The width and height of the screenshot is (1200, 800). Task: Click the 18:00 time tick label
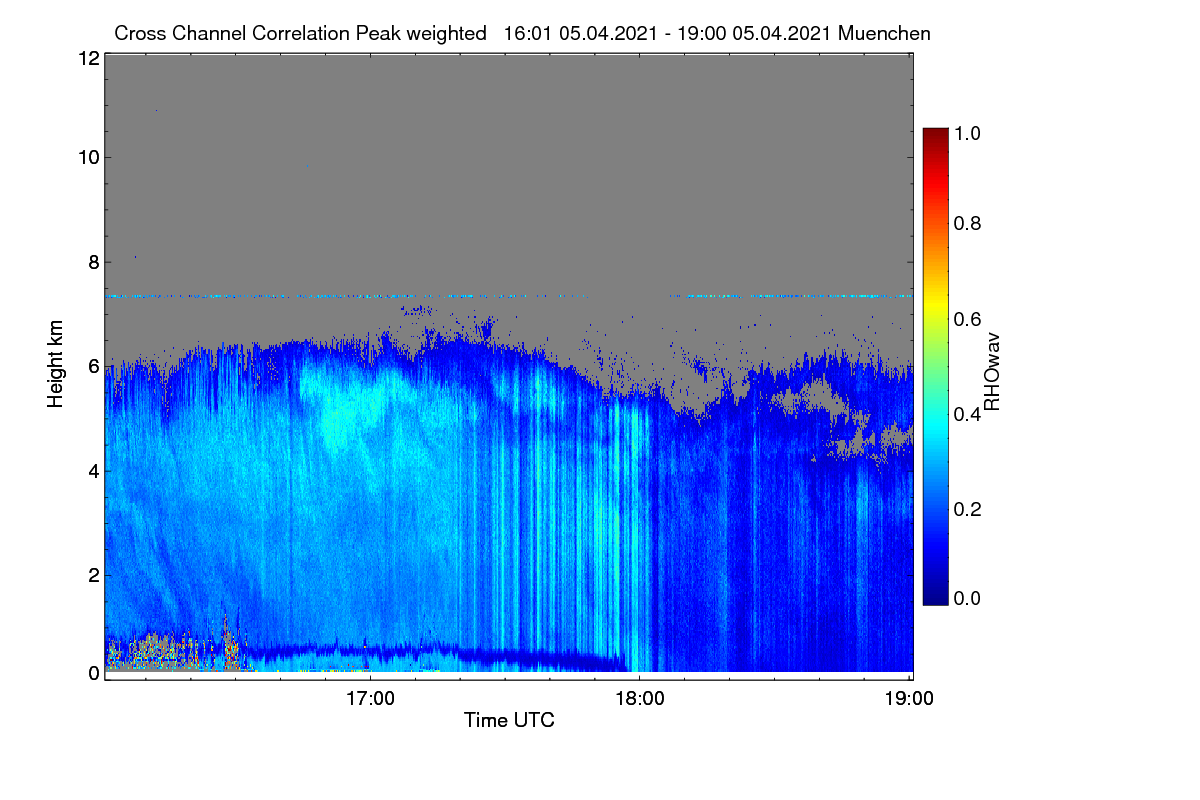(x=639, y=698)
